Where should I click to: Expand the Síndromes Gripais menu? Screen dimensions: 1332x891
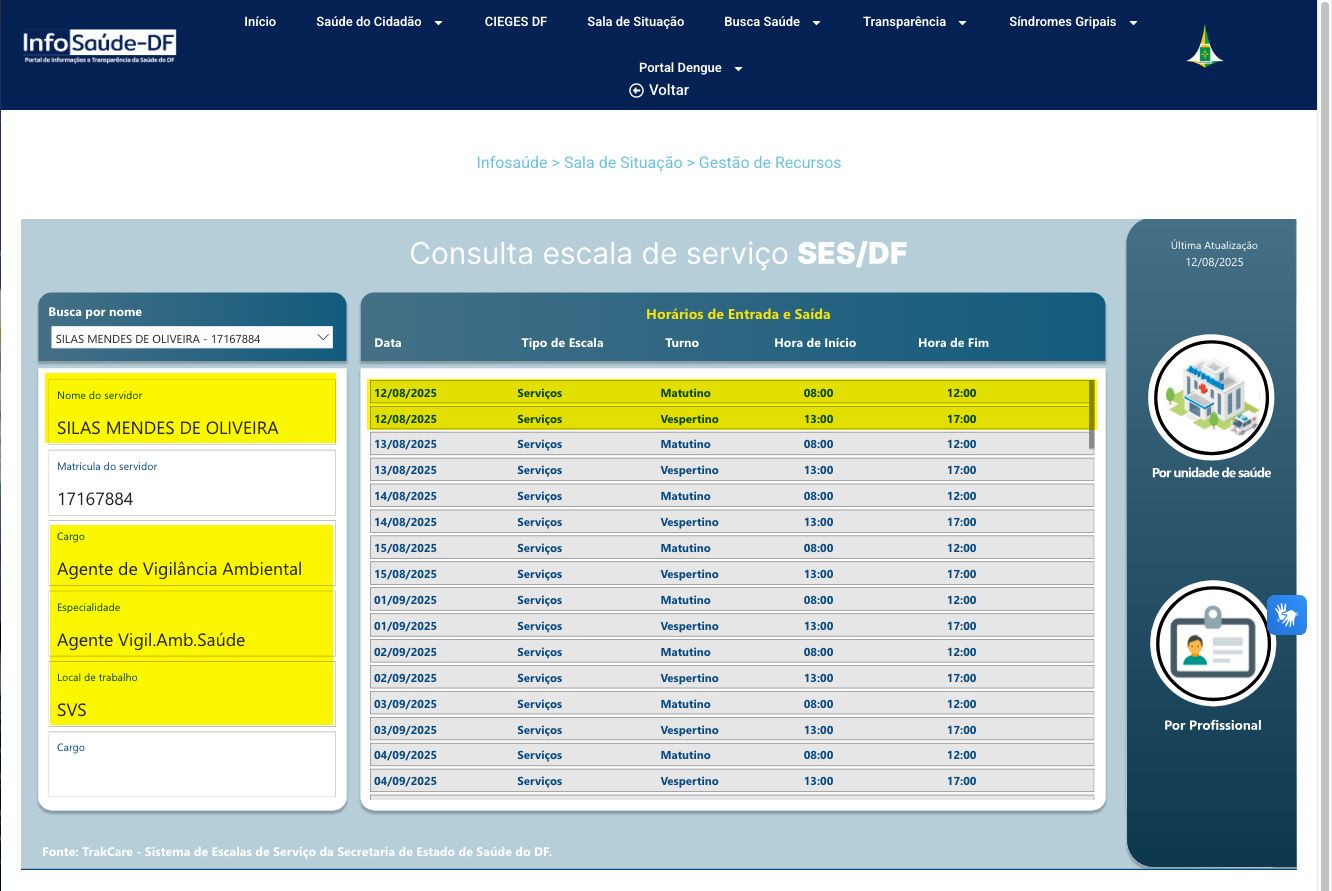1073,22
